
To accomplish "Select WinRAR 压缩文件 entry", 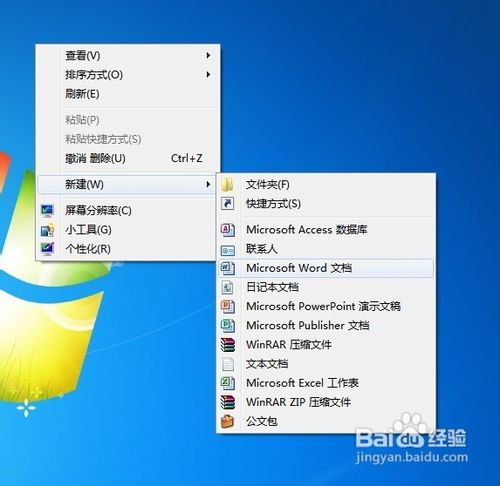I will point(326,345).
